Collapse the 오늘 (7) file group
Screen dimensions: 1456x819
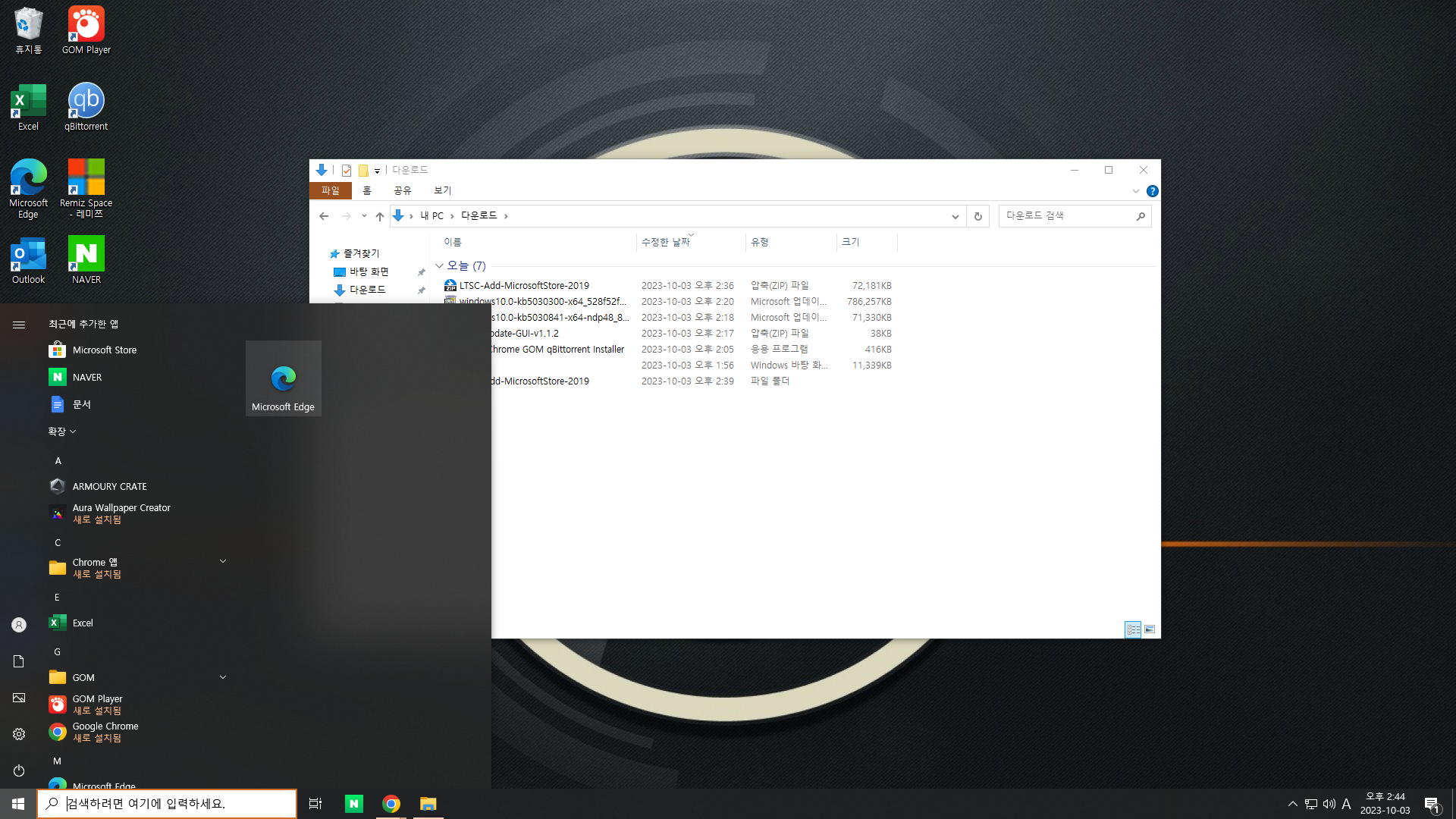(x=439, y=266)
